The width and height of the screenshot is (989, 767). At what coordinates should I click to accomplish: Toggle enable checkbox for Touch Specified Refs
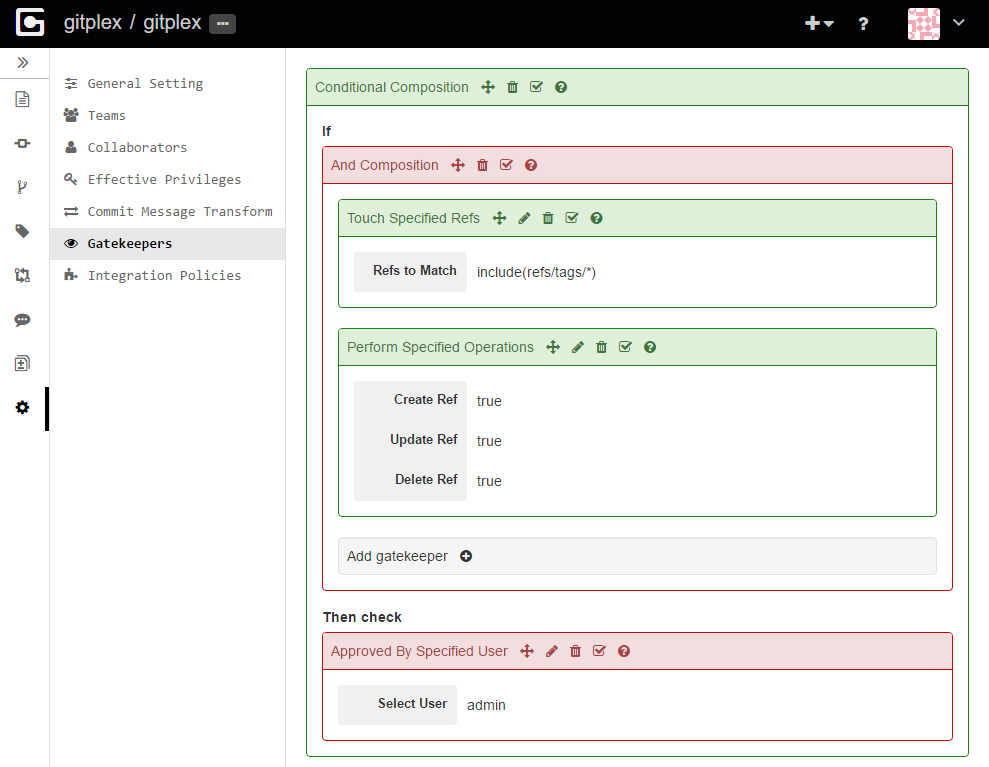571,218
